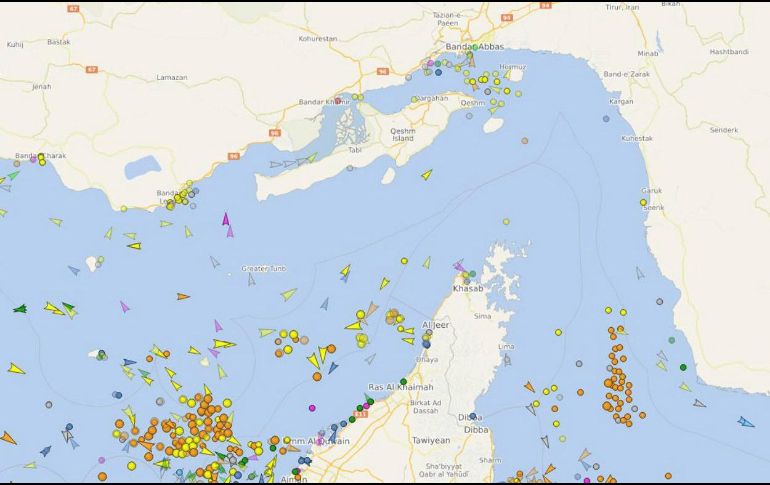Select the Sima label

point(482,316)
